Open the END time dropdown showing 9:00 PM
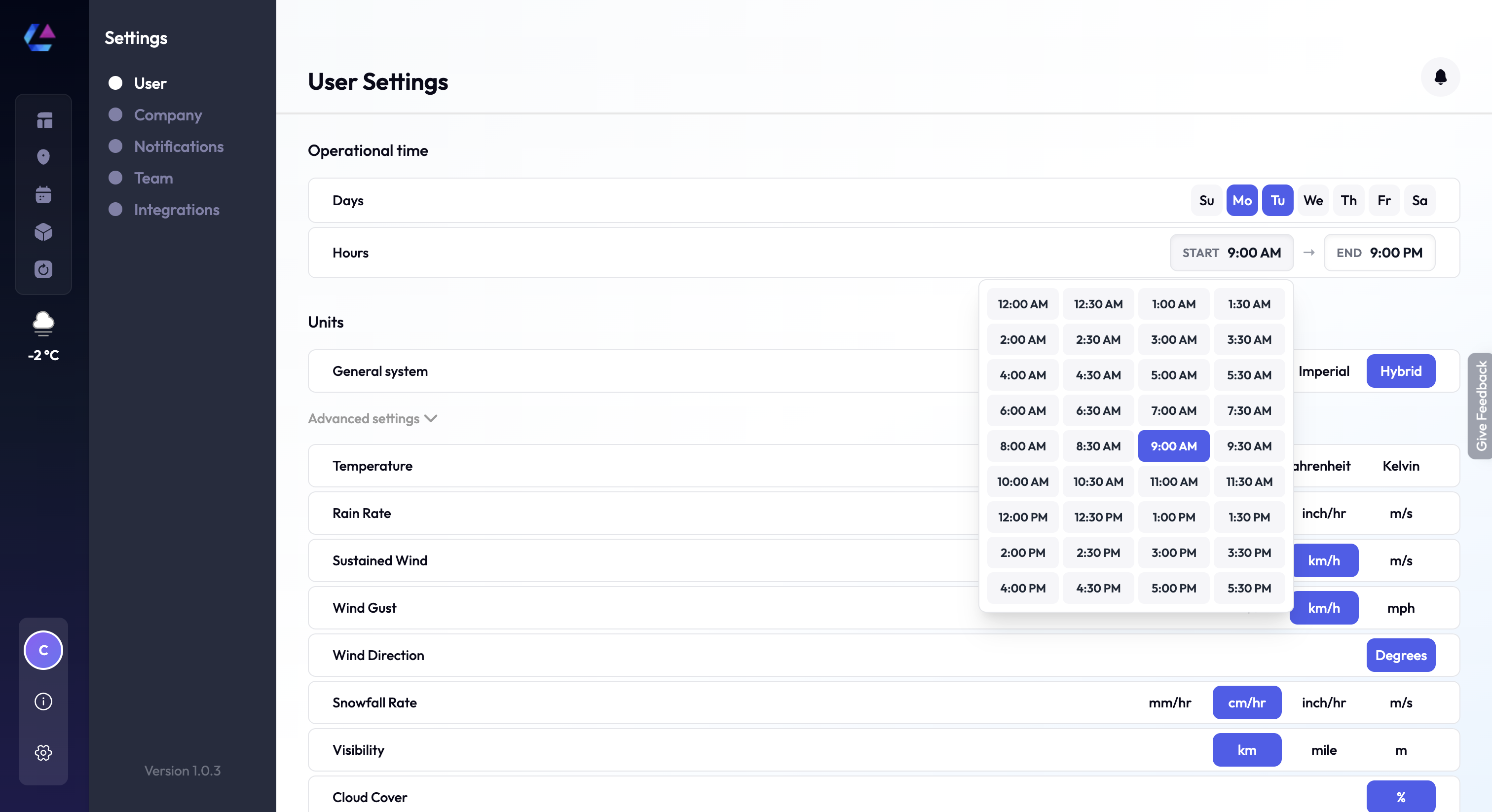Viewport: 1492px width, 812px height. [x=1380, y=253]
